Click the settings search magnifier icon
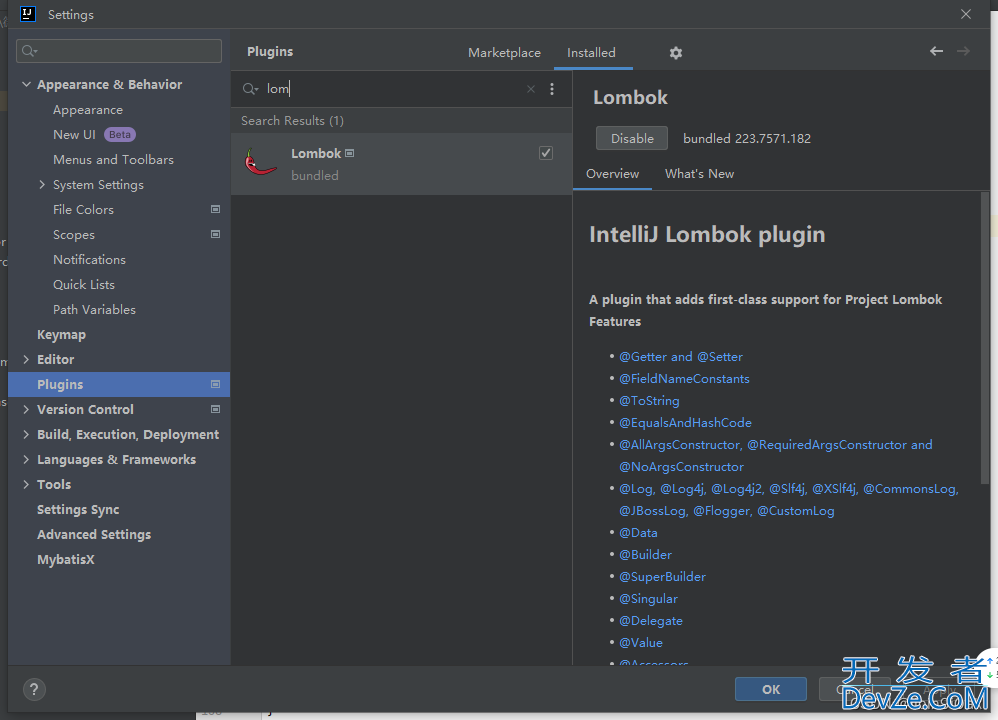Screen dimensions: 998x720 pyautogui.click(x=29, y=51)
